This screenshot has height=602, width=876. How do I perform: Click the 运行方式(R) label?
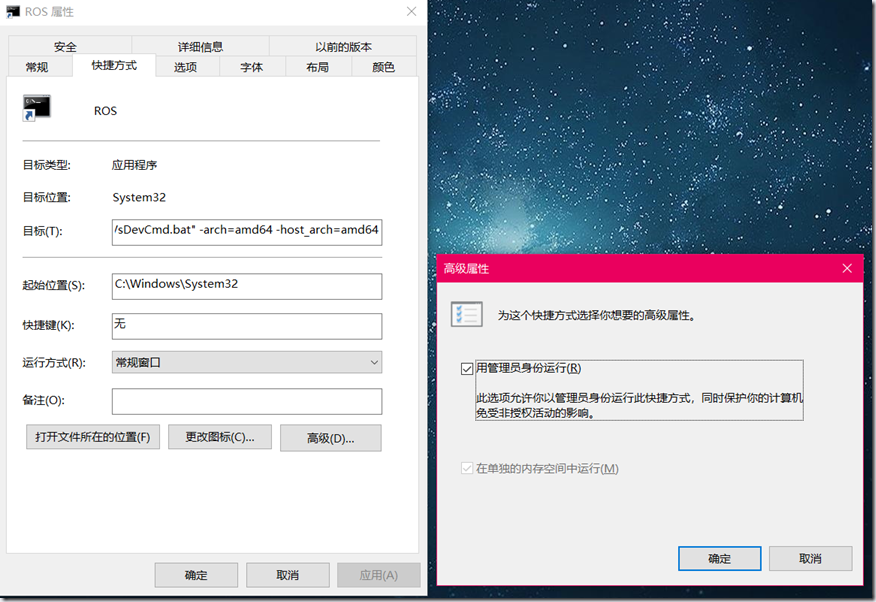54,363
